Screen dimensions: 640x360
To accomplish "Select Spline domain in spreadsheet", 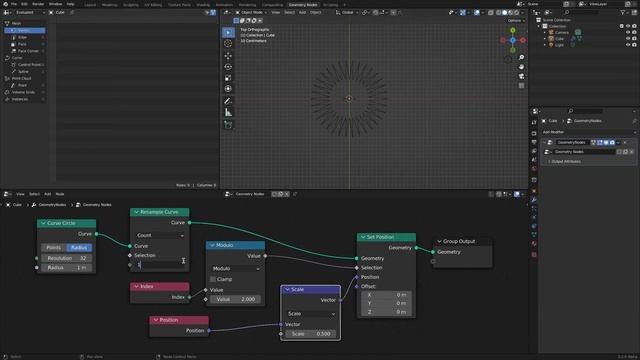I will pos(24,72).
